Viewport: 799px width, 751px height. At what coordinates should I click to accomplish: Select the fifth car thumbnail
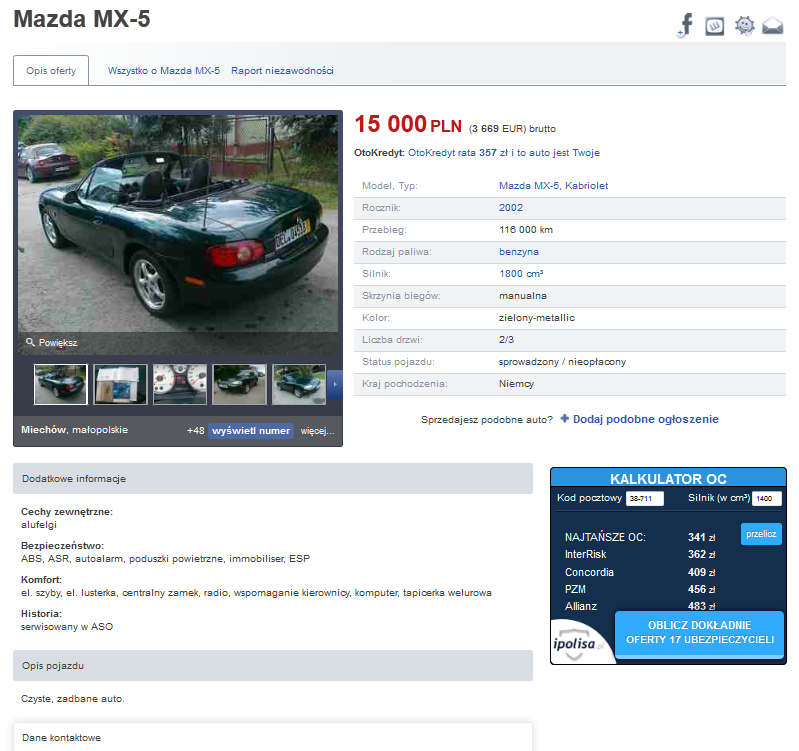[299, 384]
